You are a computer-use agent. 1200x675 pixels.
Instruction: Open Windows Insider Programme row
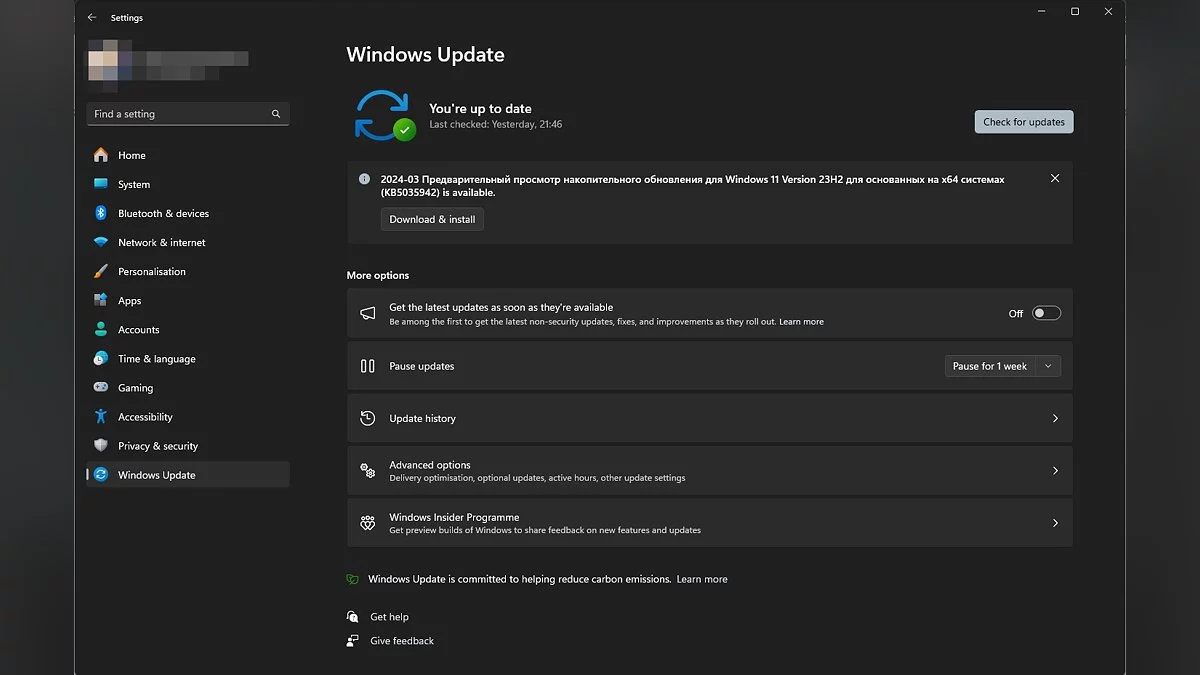tap(709, 523)
